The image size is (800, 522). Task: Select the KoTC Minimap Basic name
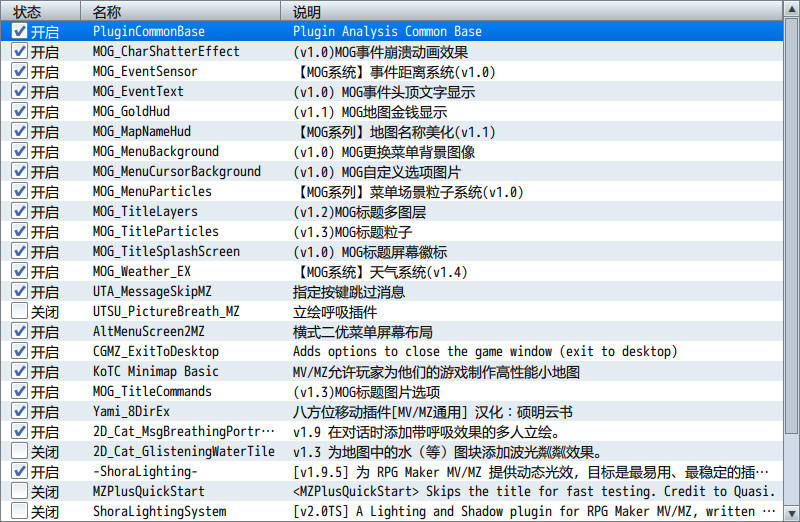coord(156,371)
